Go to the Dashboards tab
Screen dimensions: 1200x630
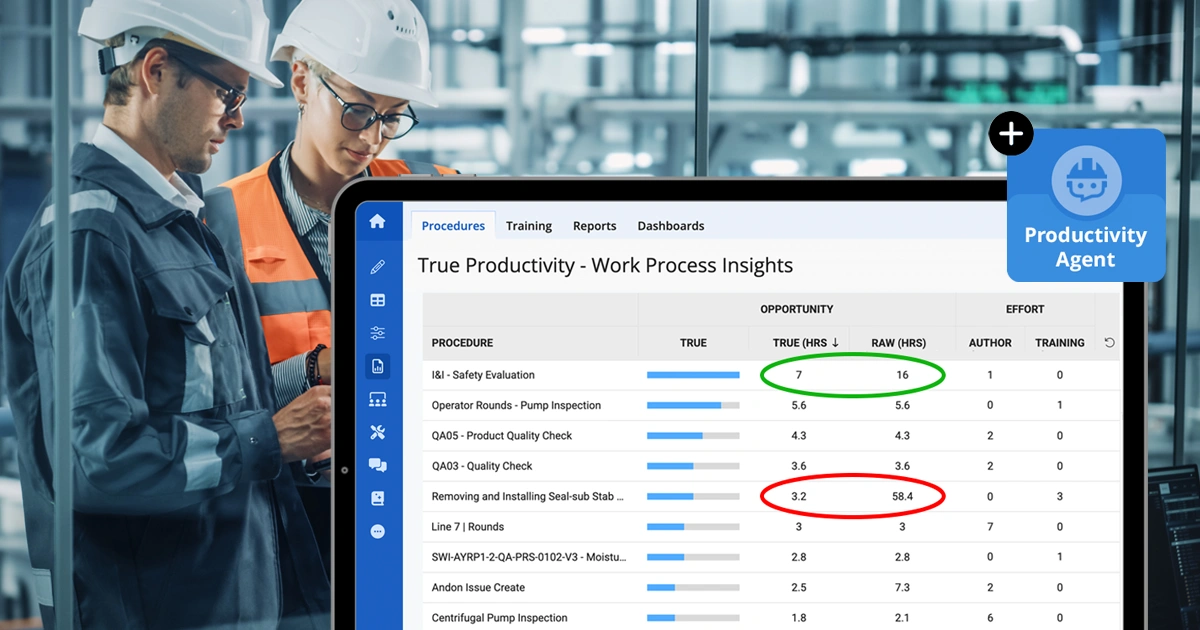point(670,226)
